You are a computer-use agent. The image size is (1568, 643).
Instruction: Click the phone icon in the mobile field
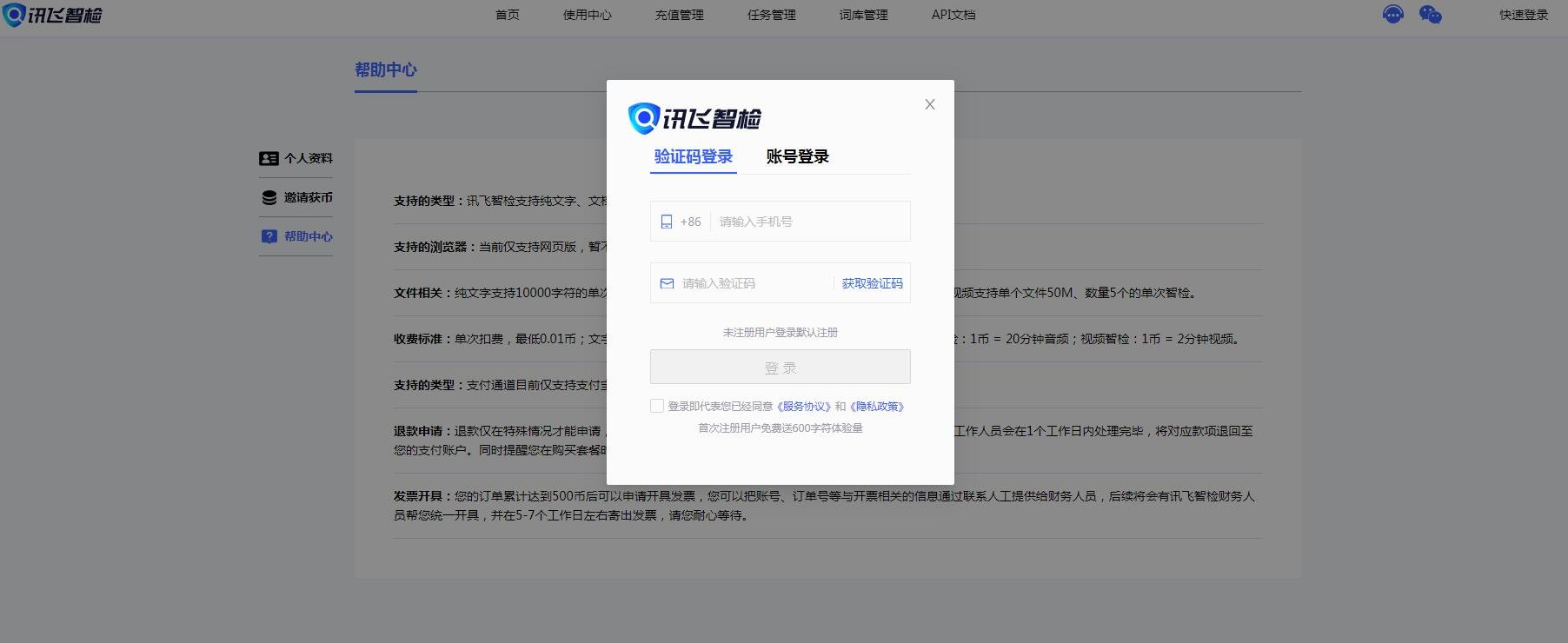click(x=667, y=222)
